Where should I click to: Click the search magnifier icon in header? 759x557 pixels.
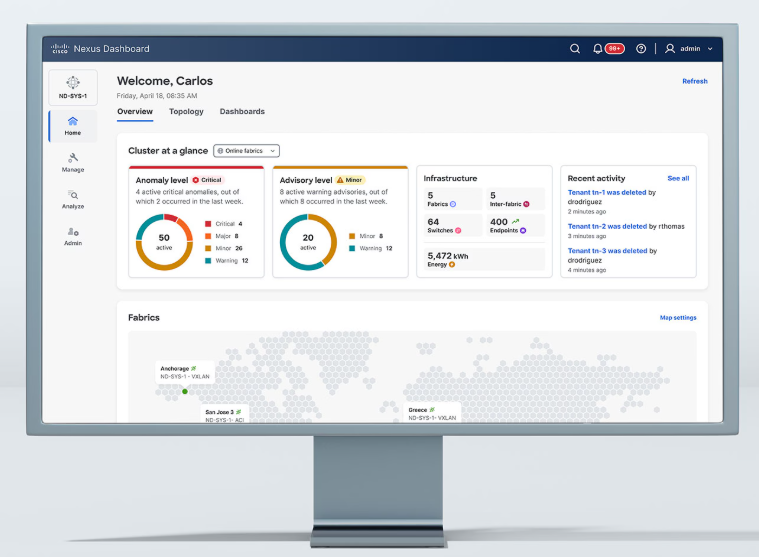[x=574, y=48]
